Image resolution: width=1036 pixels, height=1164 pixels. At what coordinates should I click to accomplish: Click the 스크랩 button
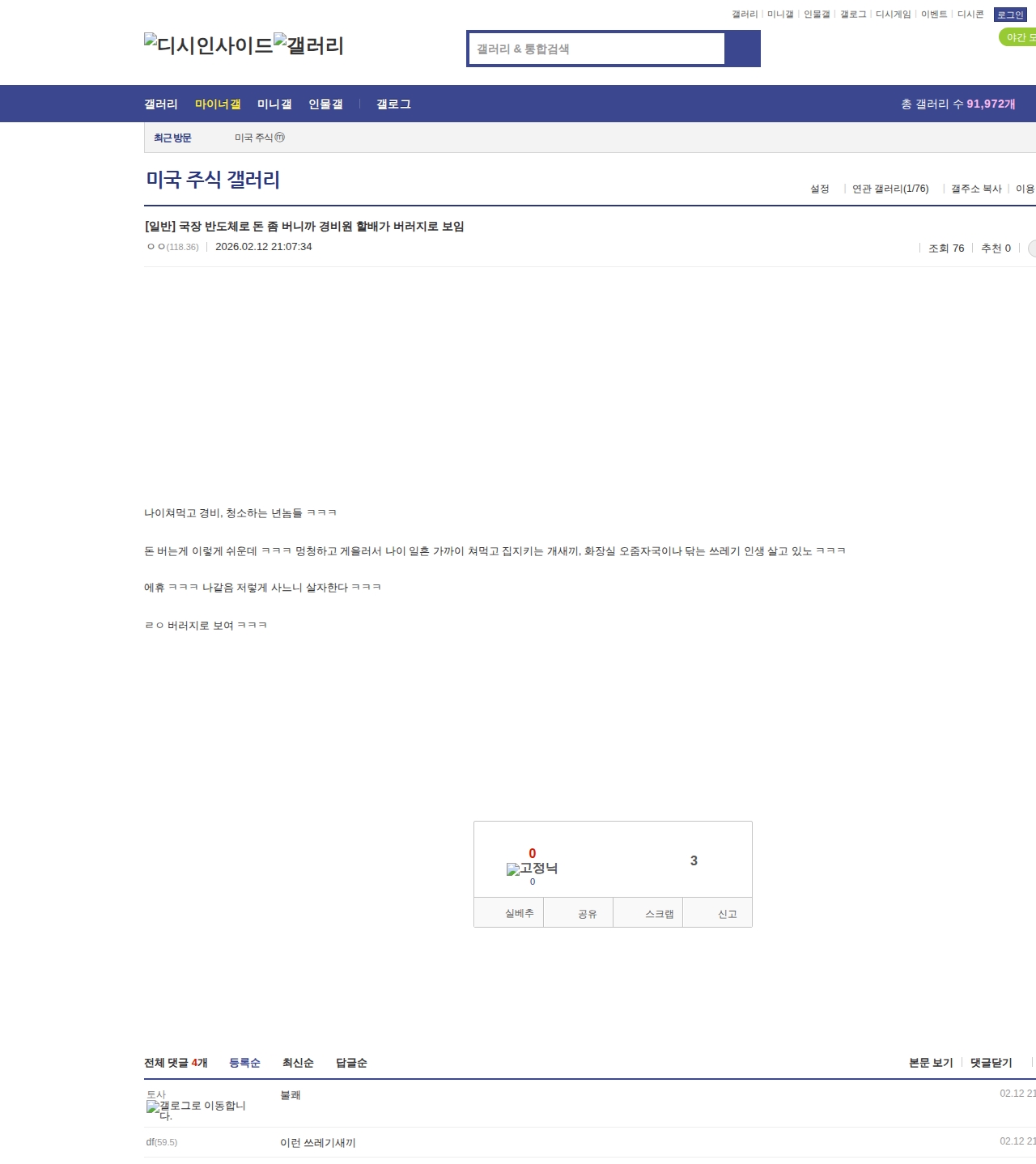pos(648,912)
